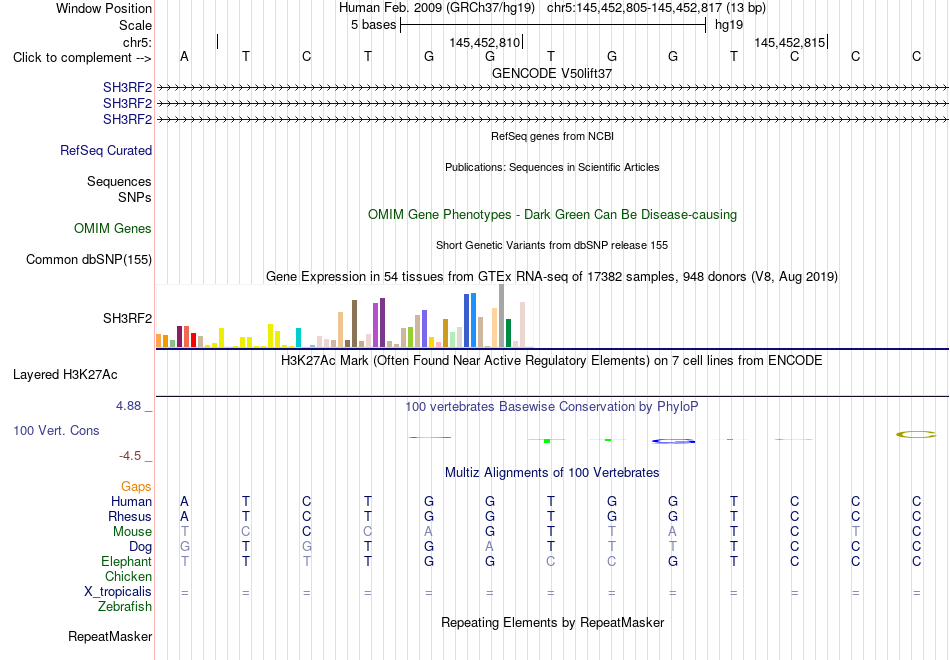950x660 pixels.
Task: Click 'Human Feb. 2009 (GRCh37/hg19)' header text
Action: click(x=437, y=8)
